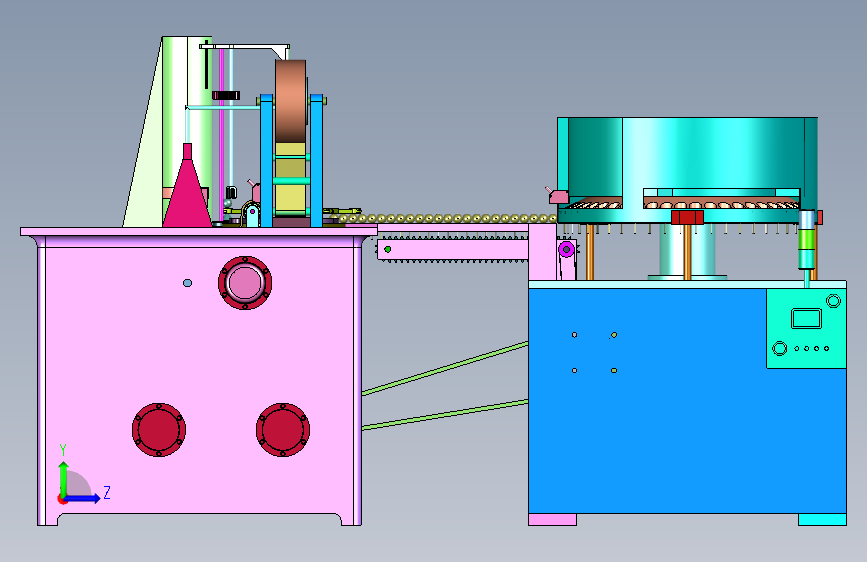Click the top-right round knob on control panel
Viewport: 867px width, 562px height.
click(833, 301)
